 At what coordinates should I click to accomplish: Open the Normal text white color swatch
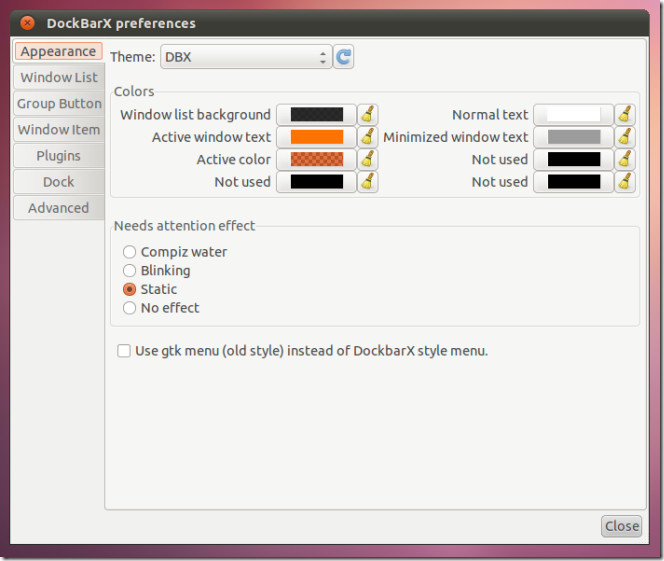tap(573, 114)
